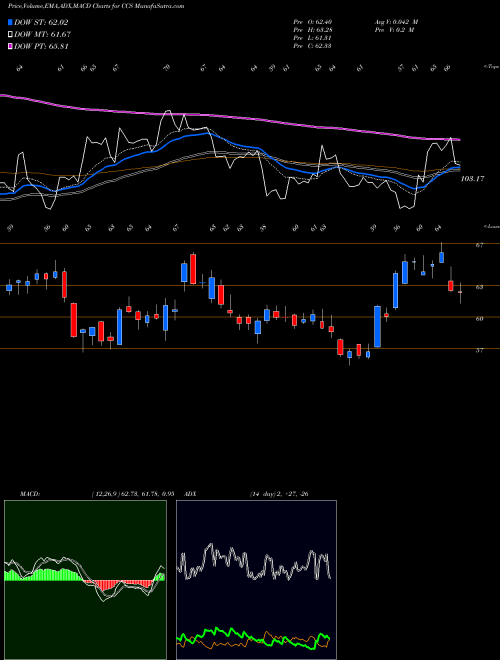The width and height of the screenshot is (500, 660).
Task: Click the 67 price axis label
Action: coord(479,245)
